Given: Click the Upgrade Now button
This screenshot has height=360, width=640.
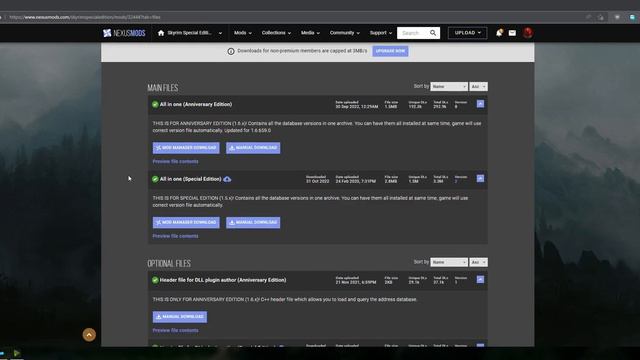Looking at the screenshot, I should pos(390,51).
